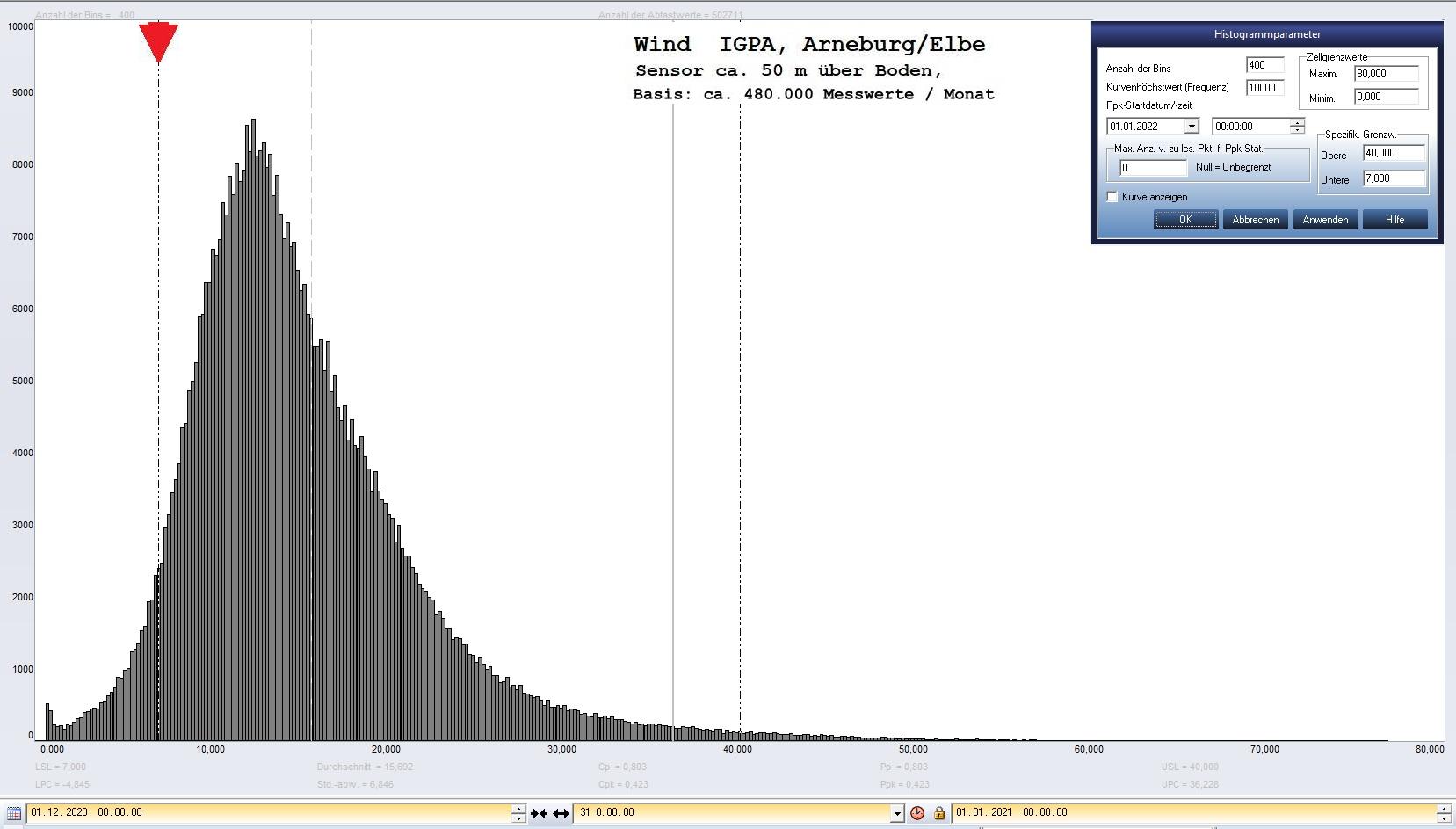Image resolution: width=1456 pixels, height=829 pixels.
Task: Enable the 'Kurve anzeigen' checkbox
Action: click(x=1112, y=197)
